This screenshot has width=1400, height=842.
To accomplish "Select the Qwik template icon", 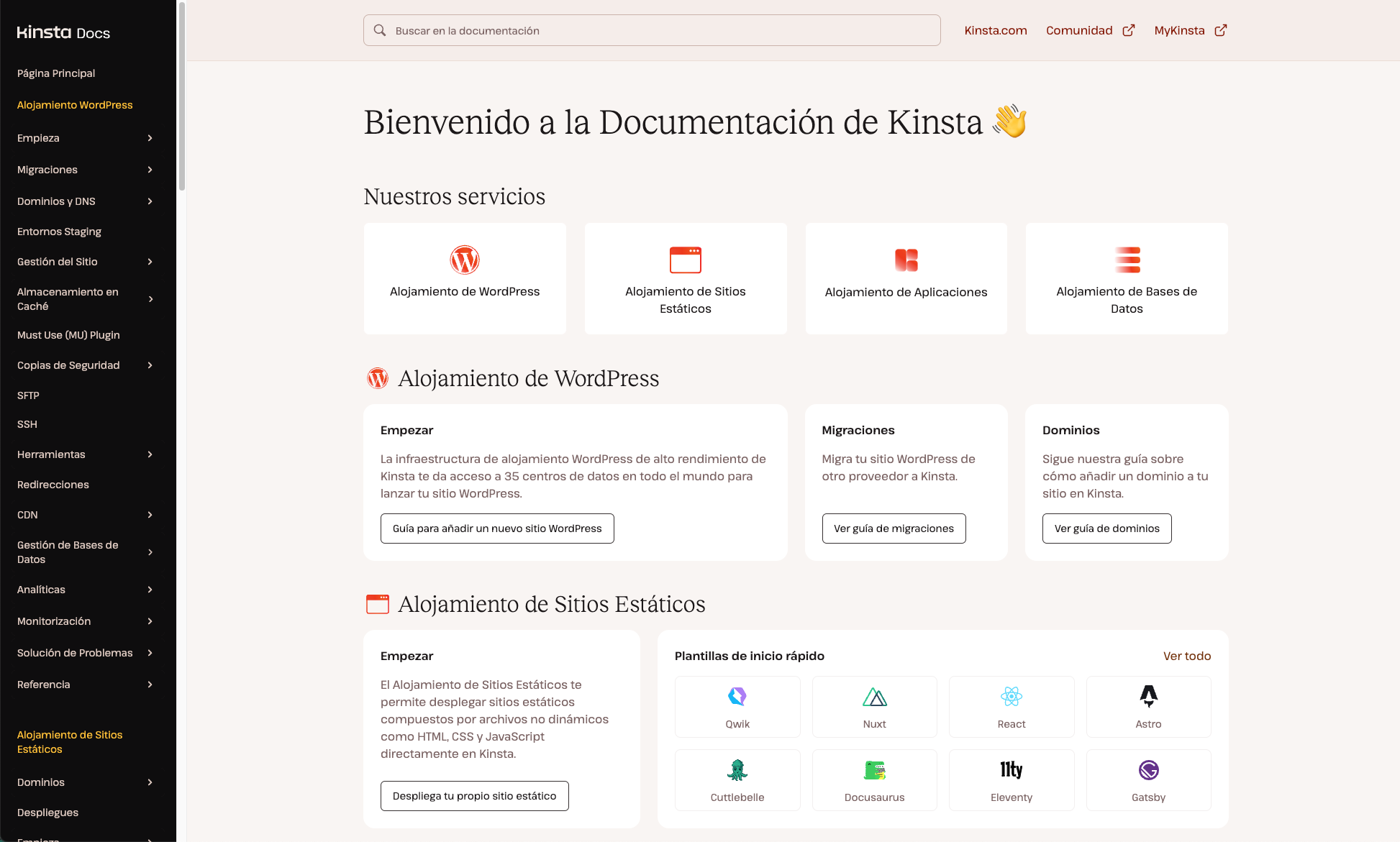I will click(737, 696).
